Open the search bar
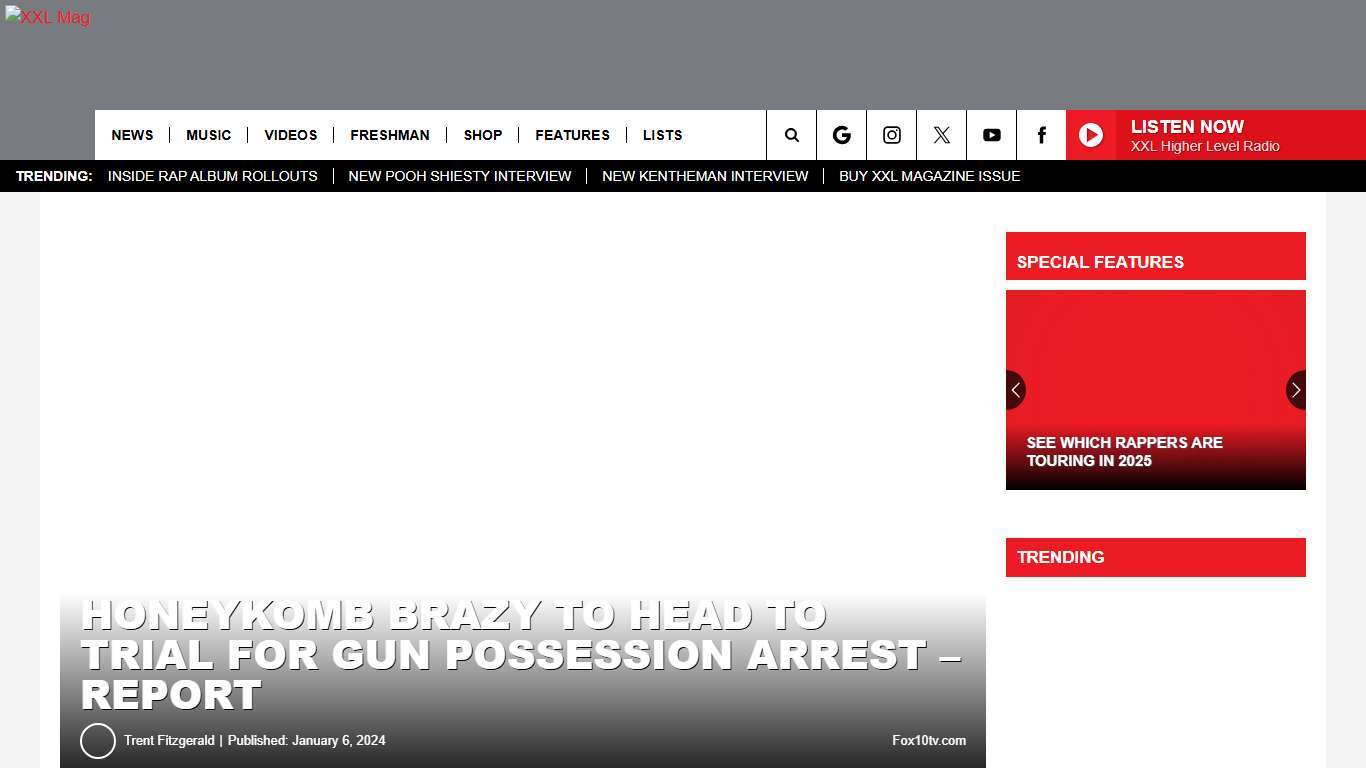The image size is (1366, 768). (x=791, y=135)
